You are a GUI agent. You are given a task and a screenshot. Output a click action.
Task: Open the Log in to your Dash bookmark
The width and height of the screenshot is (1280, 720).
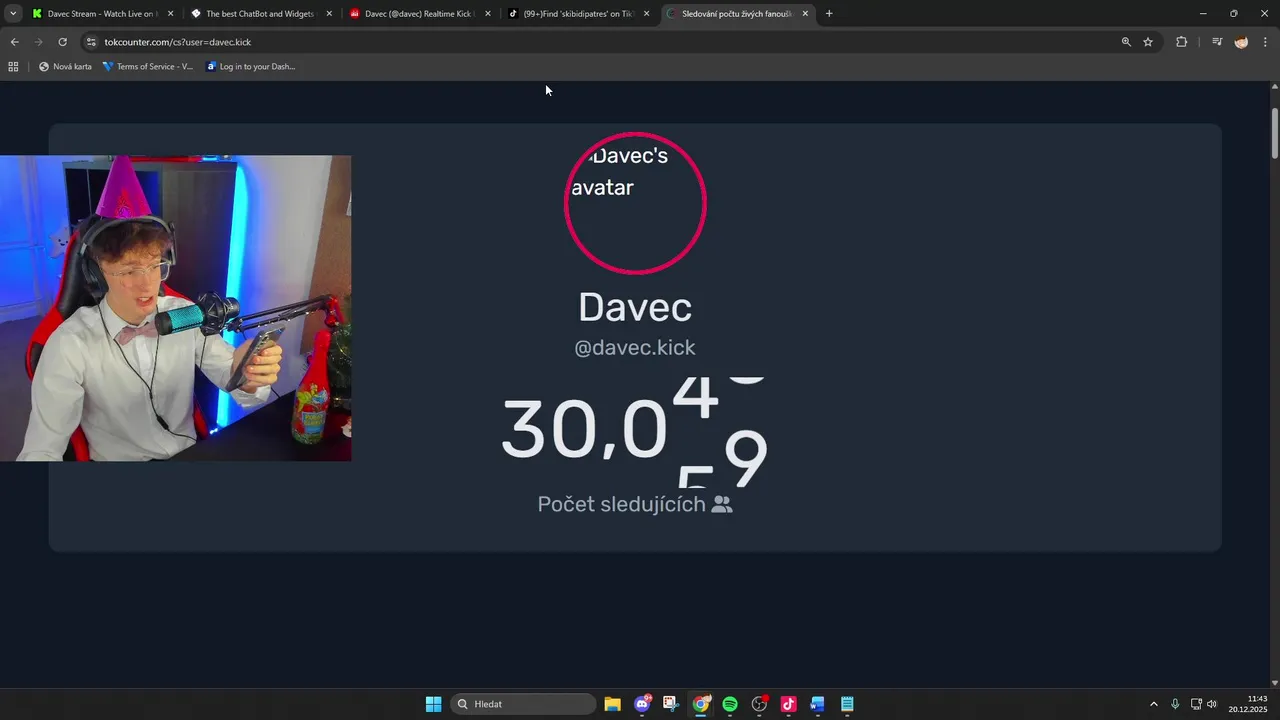(251, 67)
